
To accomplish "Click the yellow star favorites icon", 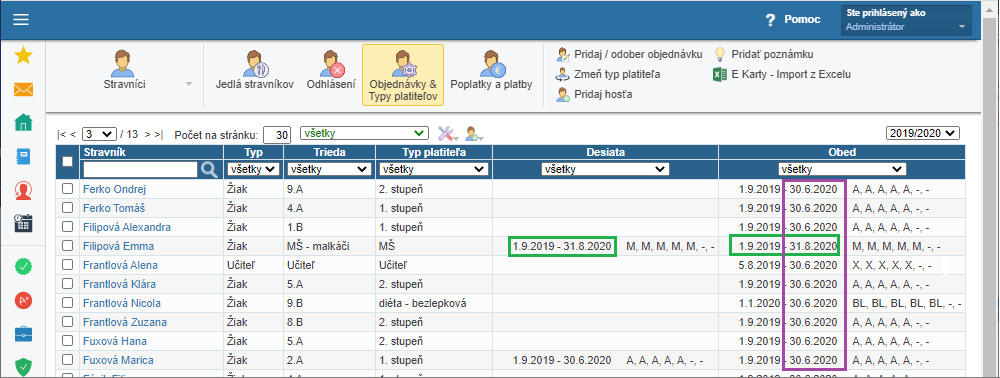I will tap(24, 56).
